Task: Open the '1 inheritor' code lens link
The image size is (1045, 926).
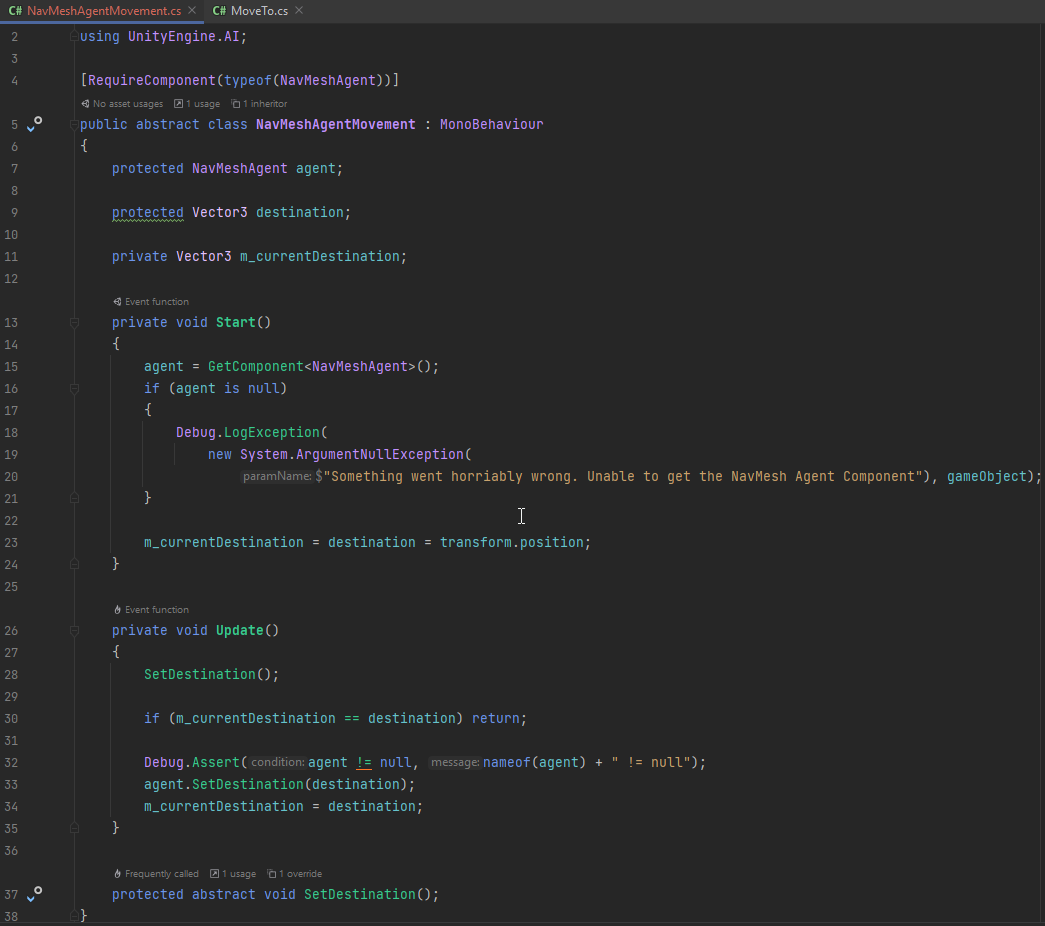Action: [x=259, y=103]
